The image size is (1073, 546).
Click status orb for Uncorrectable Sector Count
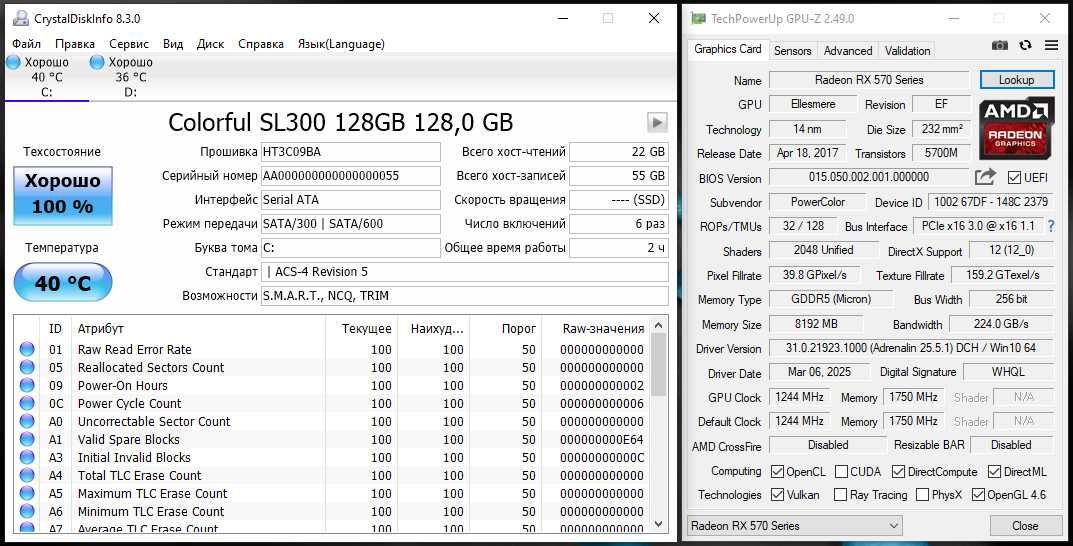coord(27,421)
